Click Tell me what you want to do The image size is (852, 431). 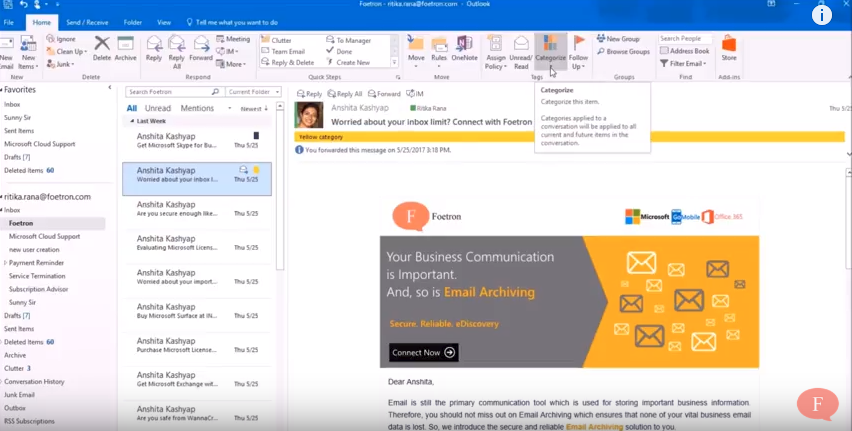pyautogui.click(x=232, y=22)
